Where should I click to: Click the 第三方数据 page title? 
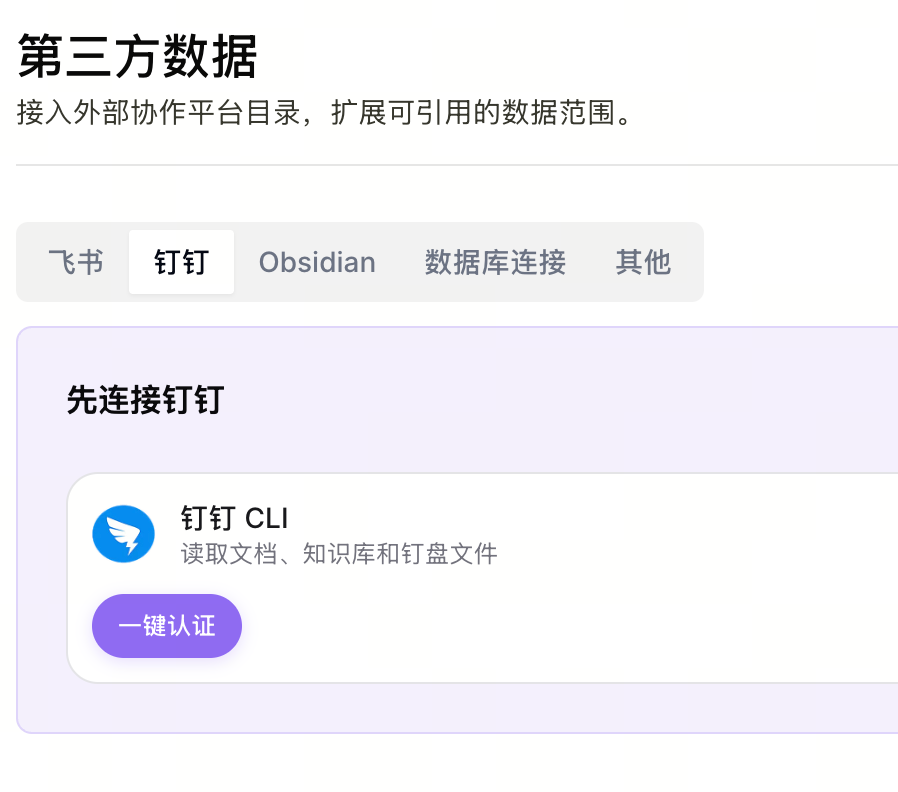pos(137,56)
